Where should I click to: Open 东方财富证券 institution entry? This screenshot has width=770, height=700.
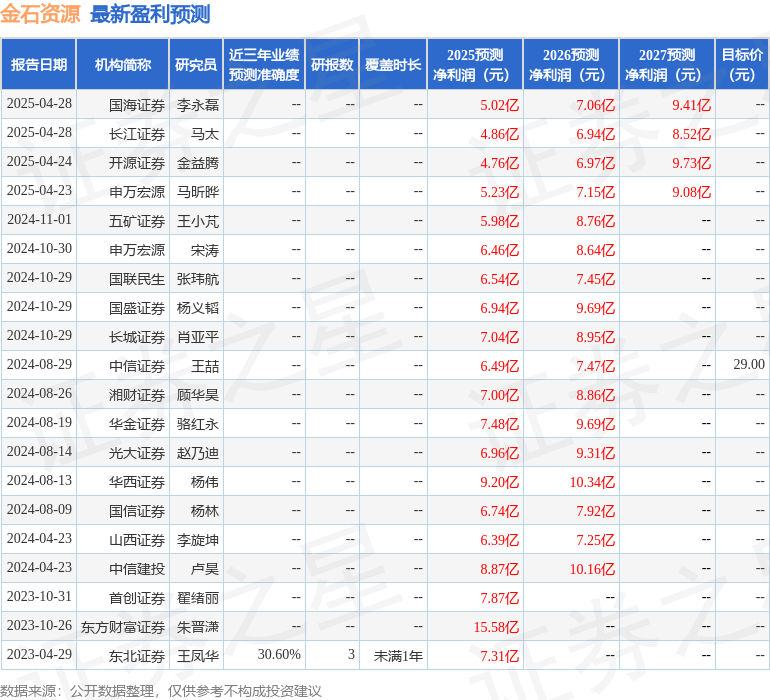pyautogui.click(x=123, y=627)
